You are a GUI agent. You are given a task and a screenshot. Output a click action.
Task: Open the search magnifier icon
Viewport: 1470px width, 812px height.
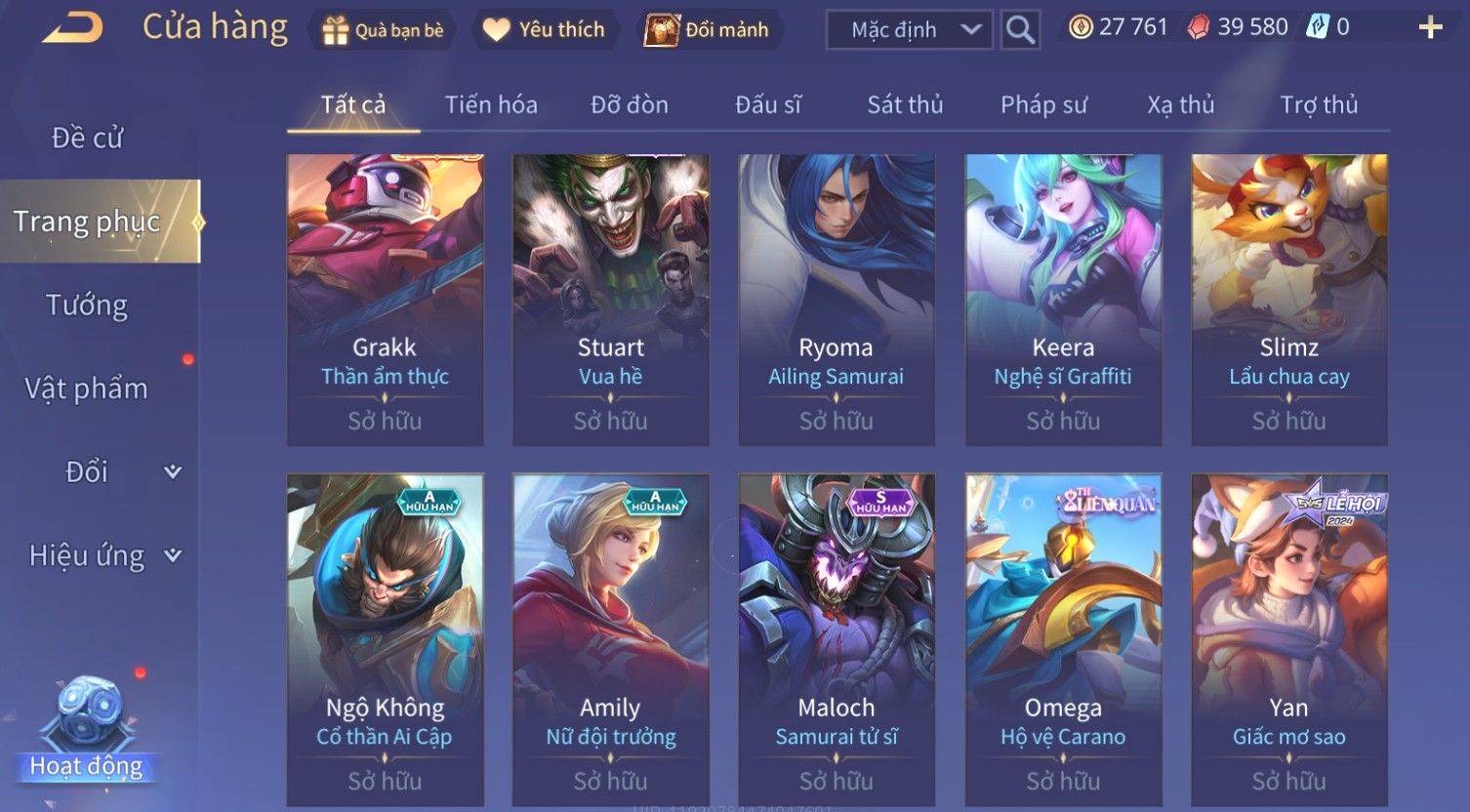click(1020, 30)
